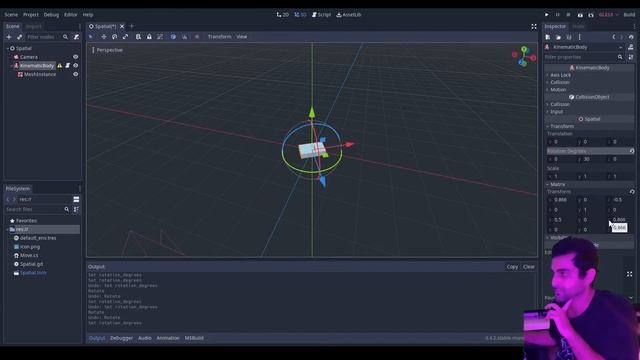Stop the running scene
The width and height of the screenshot is (640, 360).
pos(568,15)
